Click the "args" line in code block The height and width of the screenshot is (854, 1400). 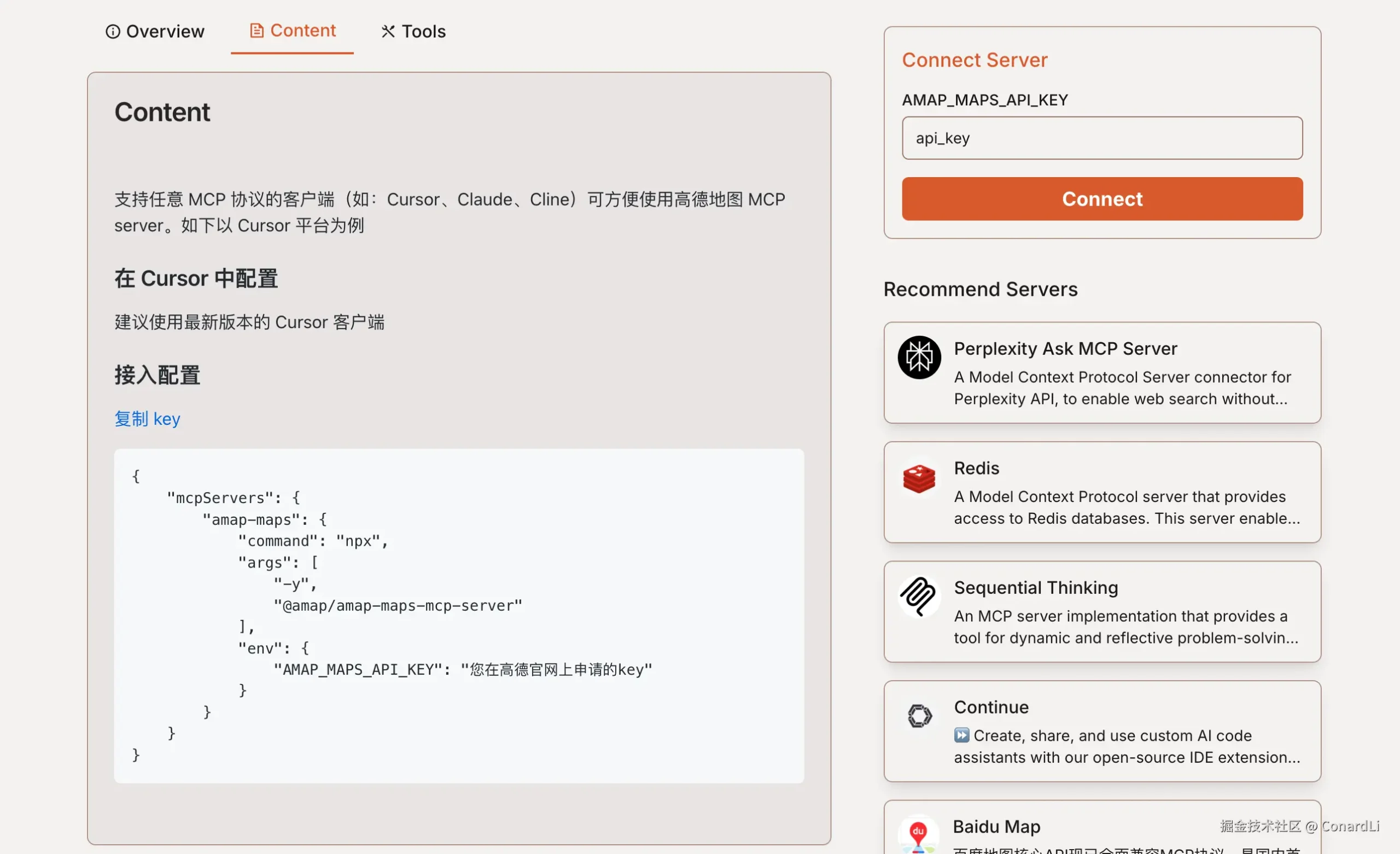coord(278,563)
